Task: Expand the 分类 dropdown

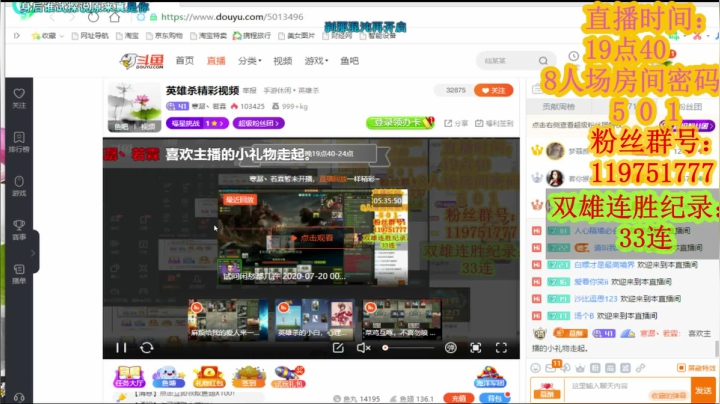Action: coord(250,61)
